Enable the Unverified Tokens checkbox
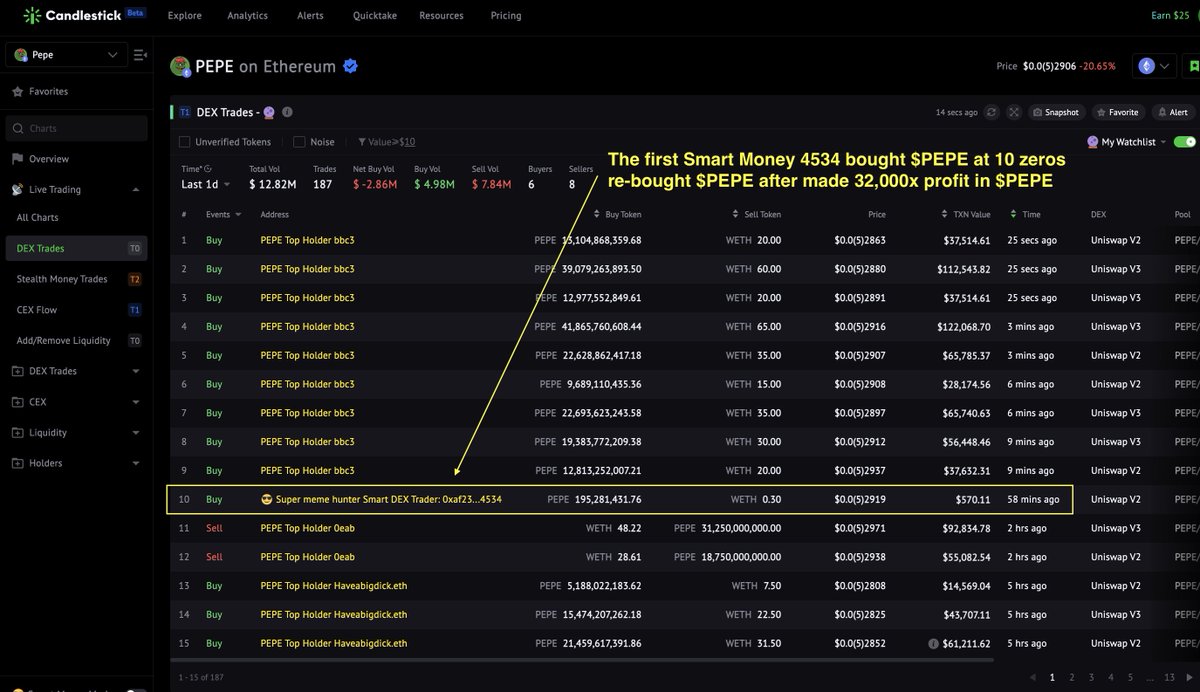The height and width of the screenshot is (692, 1200). coord(184,142)
